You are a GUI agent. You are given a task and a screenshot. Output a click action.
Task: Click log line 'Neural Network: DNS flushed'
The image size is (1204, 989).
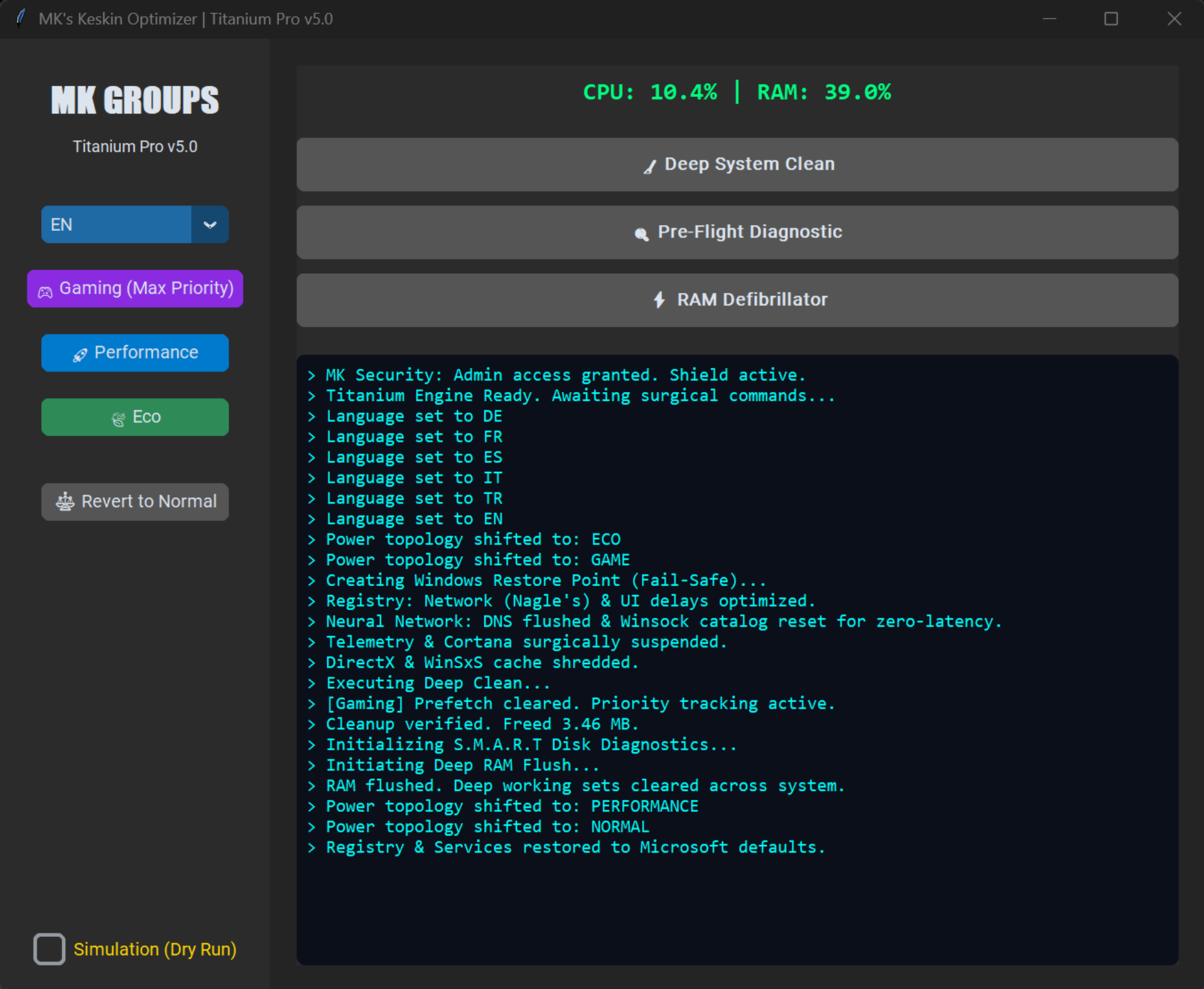(x=655, y=622)
